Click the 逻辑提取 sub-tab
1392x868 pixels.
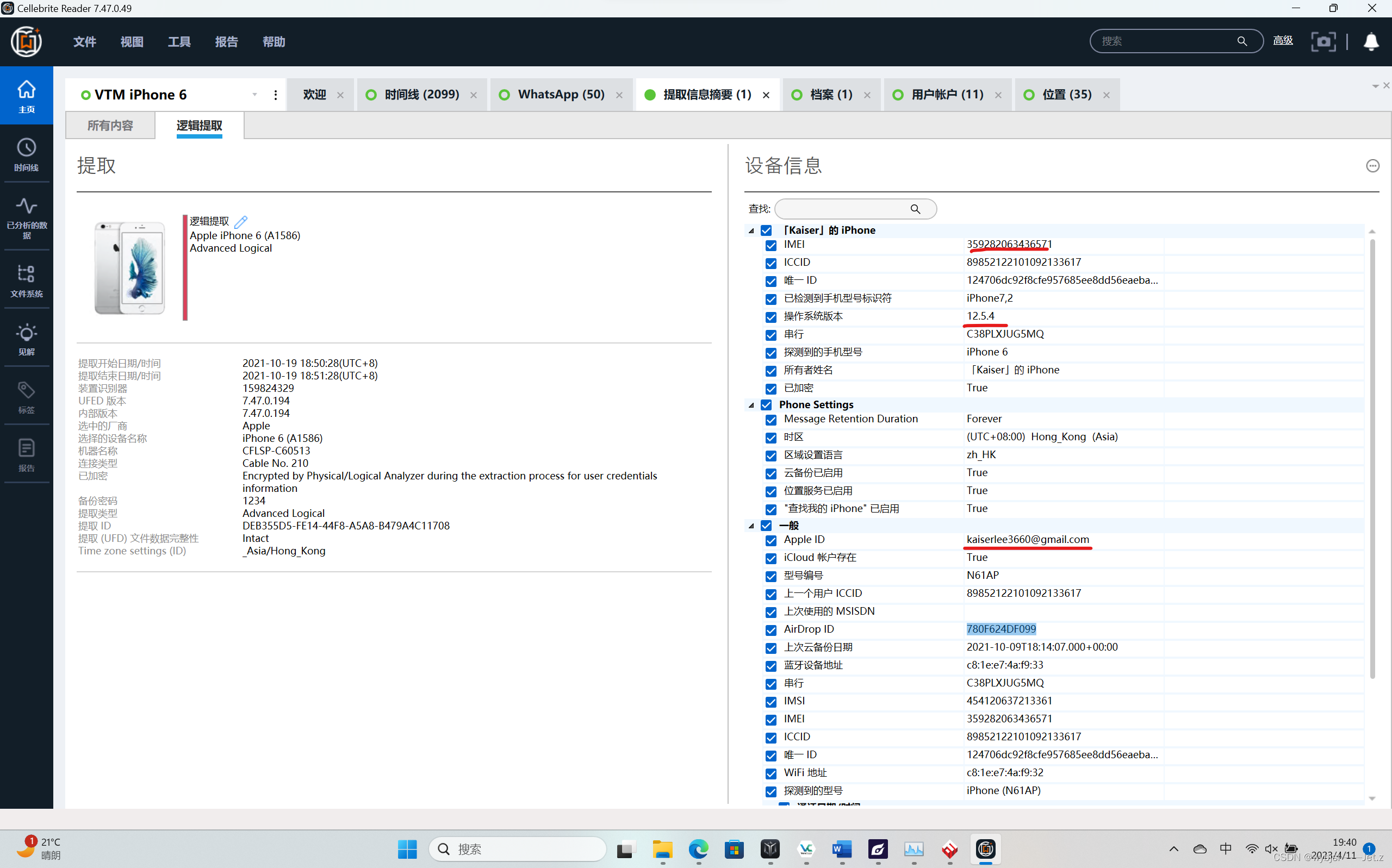pos(199,125)
